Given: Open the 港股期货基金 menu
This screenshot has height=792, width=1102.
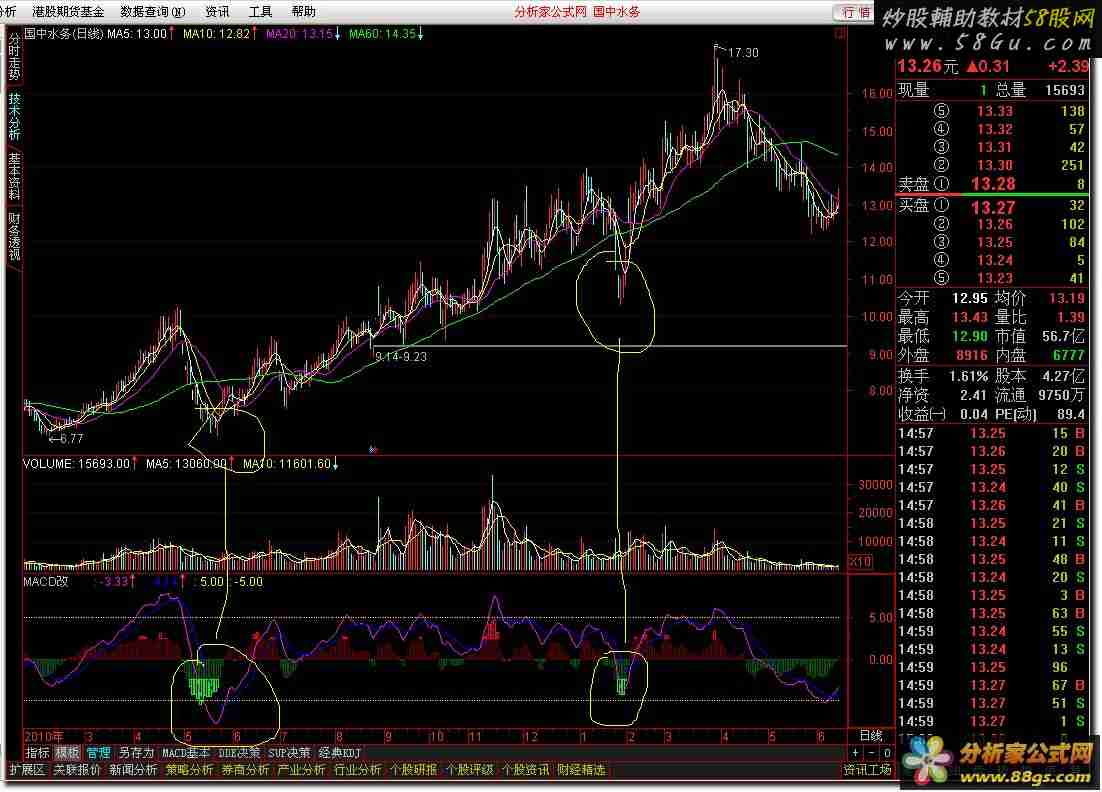Looking at the screenshot, I should (x=68, y=11).
